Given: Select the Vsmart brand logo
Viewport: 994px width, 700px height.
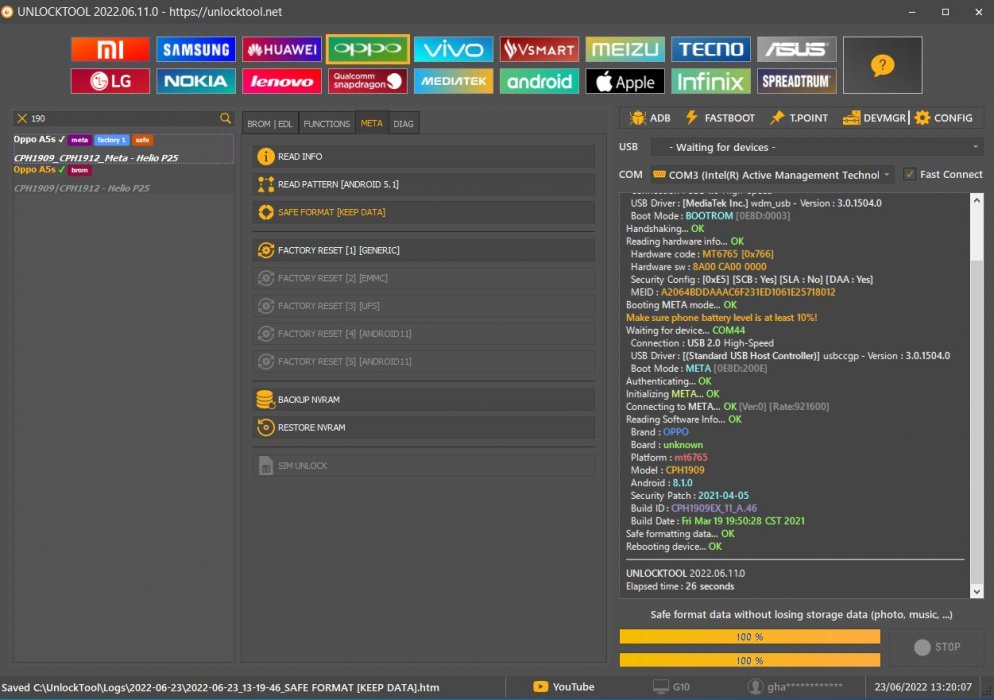Looking at the screenshot, I should pos(539,49).
